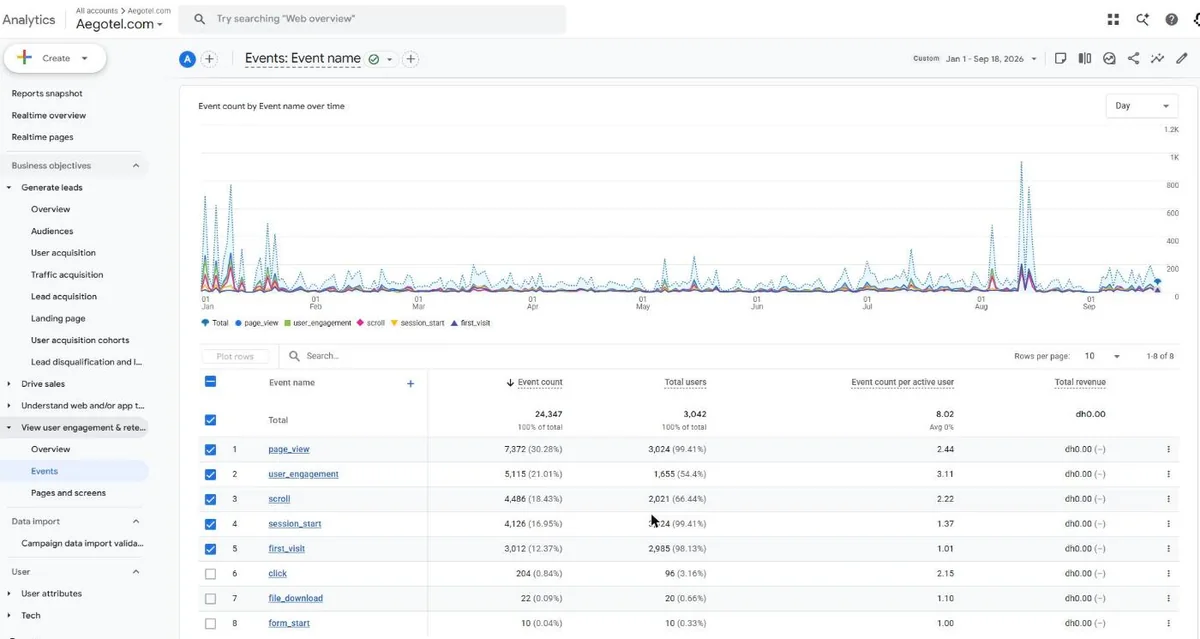The image size is (1200, 639).
Task: Click the table search magnifier icon
Action: (294, 356)
